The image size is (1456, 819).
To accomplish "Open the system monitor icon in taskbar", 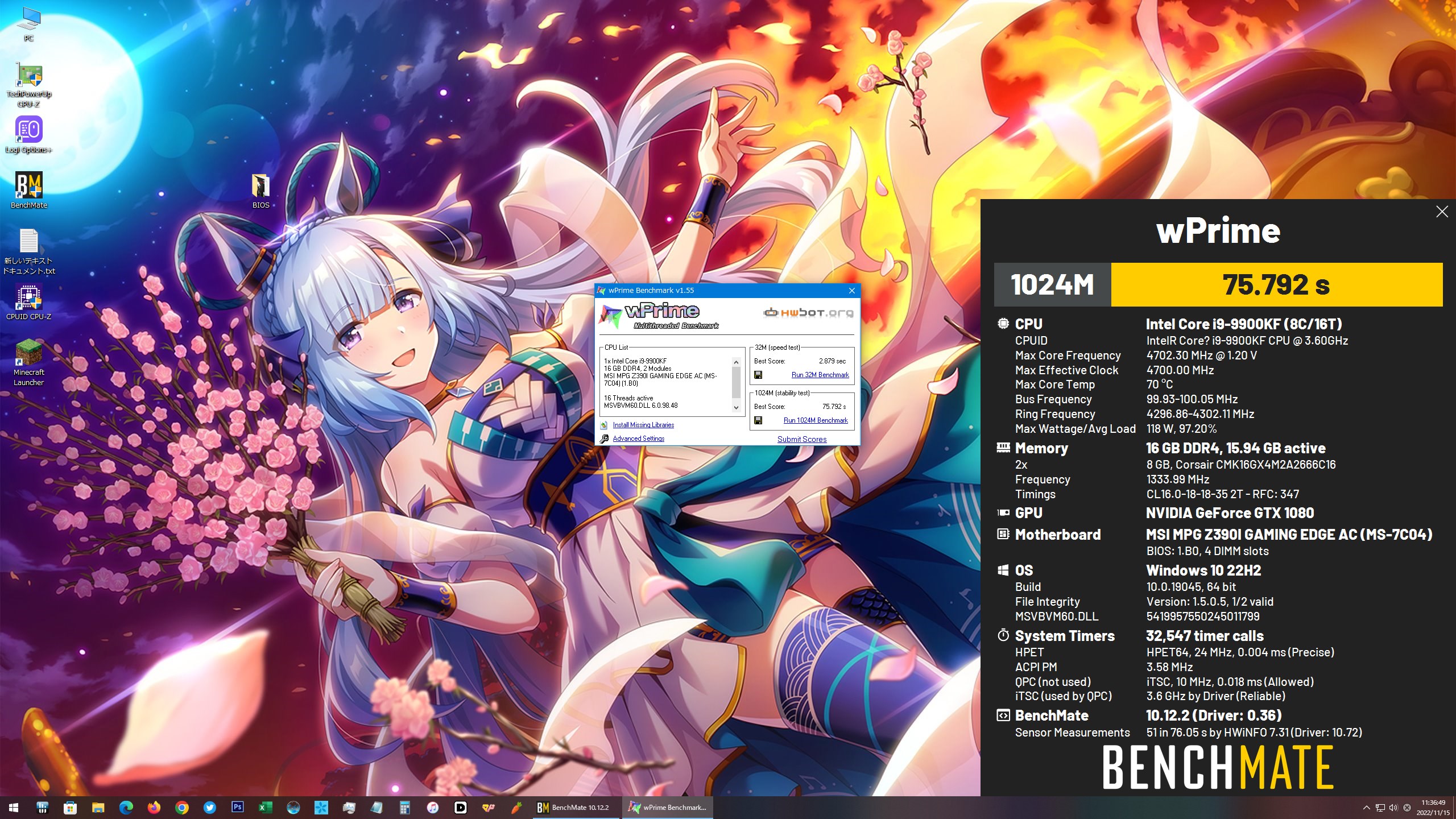I will (x=349, y=808).
